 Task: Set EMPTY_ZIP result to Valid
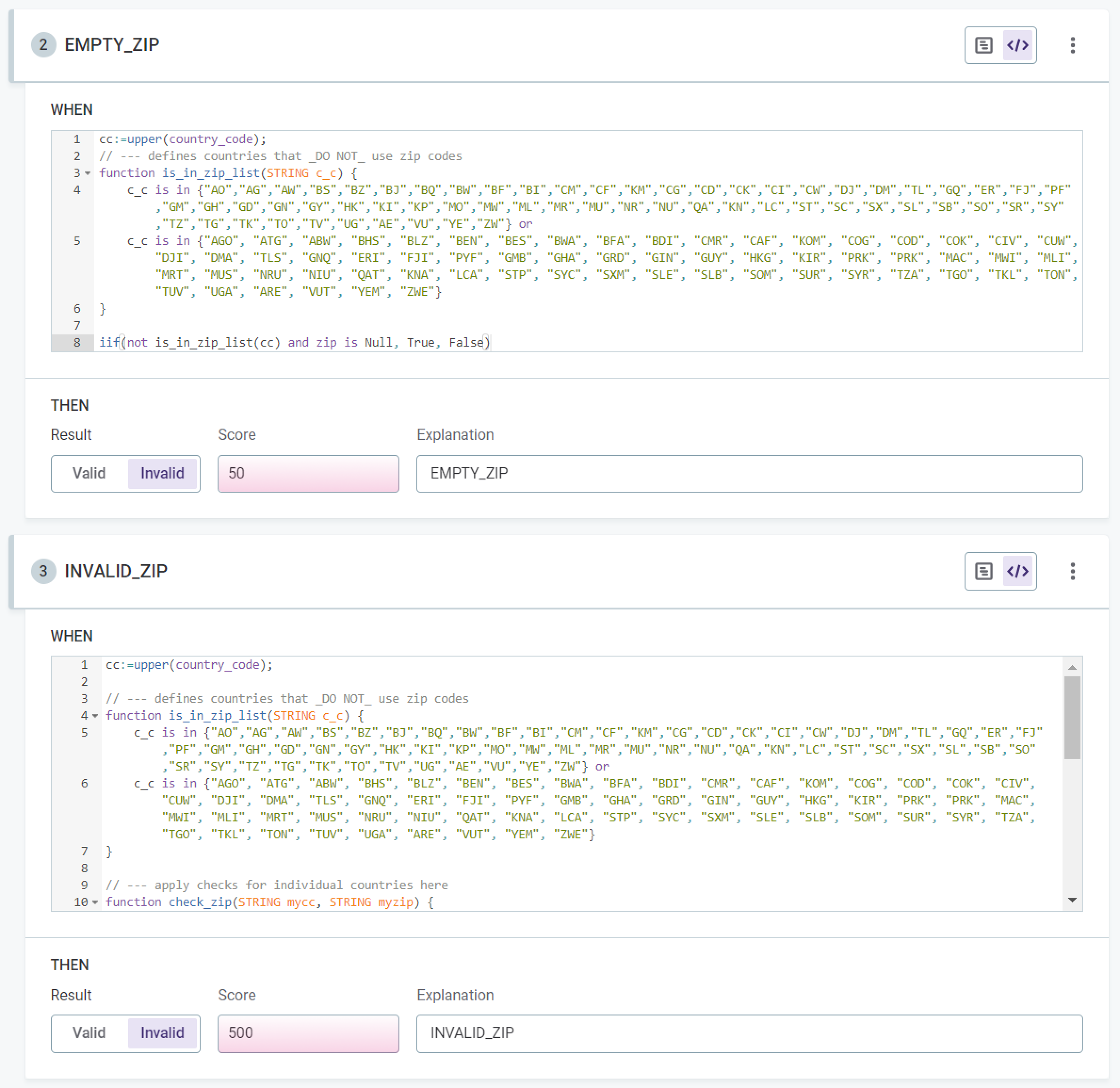(89, 473)
